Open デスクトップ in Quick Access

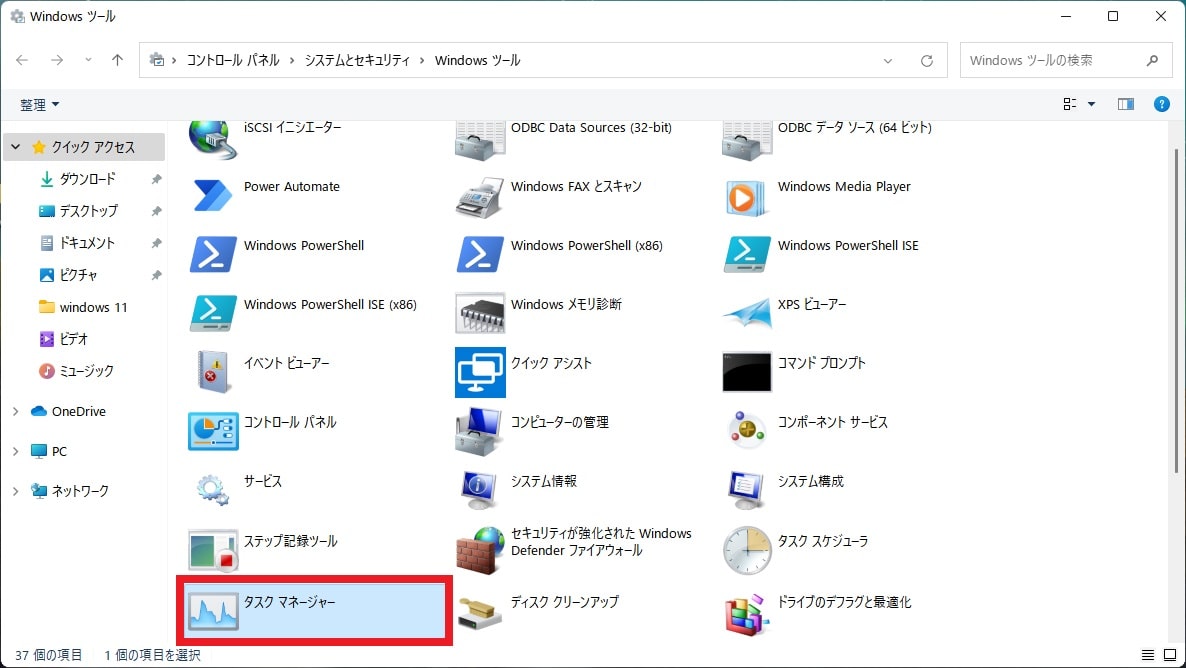point(88,211)
